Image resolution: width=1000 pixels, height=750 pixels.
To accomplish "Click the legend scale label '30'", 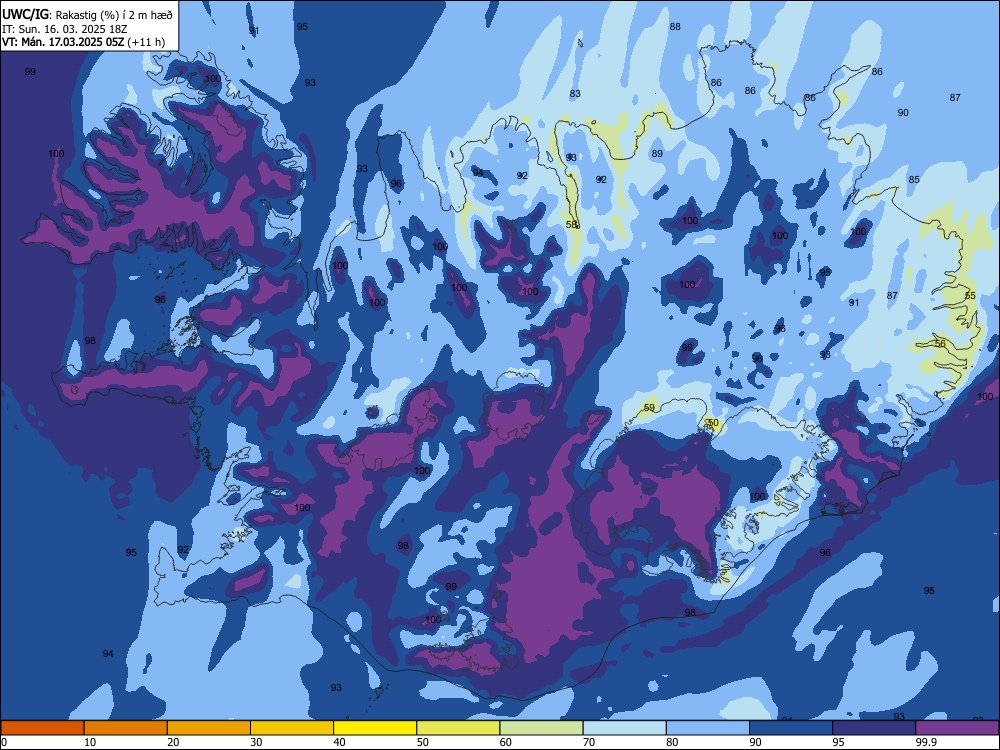I will 256,742.
